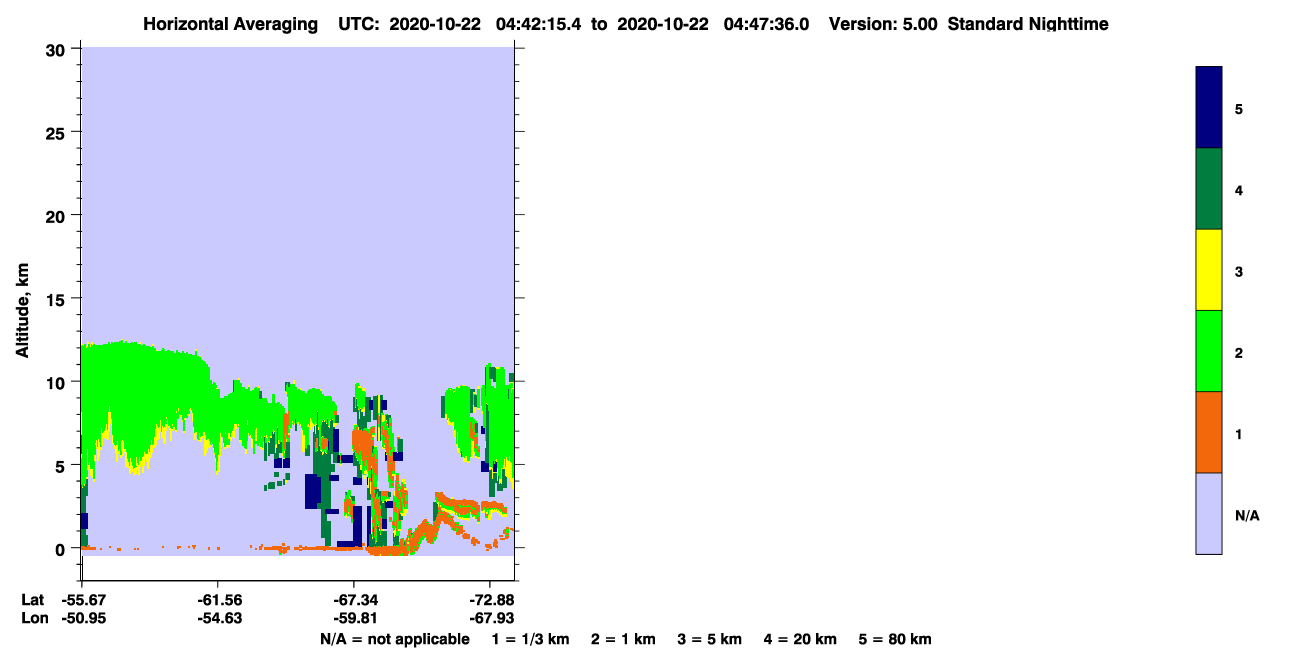Click the yellow colorbar segment labeled 3
1300x667 pixels.
pos(1209,270)
